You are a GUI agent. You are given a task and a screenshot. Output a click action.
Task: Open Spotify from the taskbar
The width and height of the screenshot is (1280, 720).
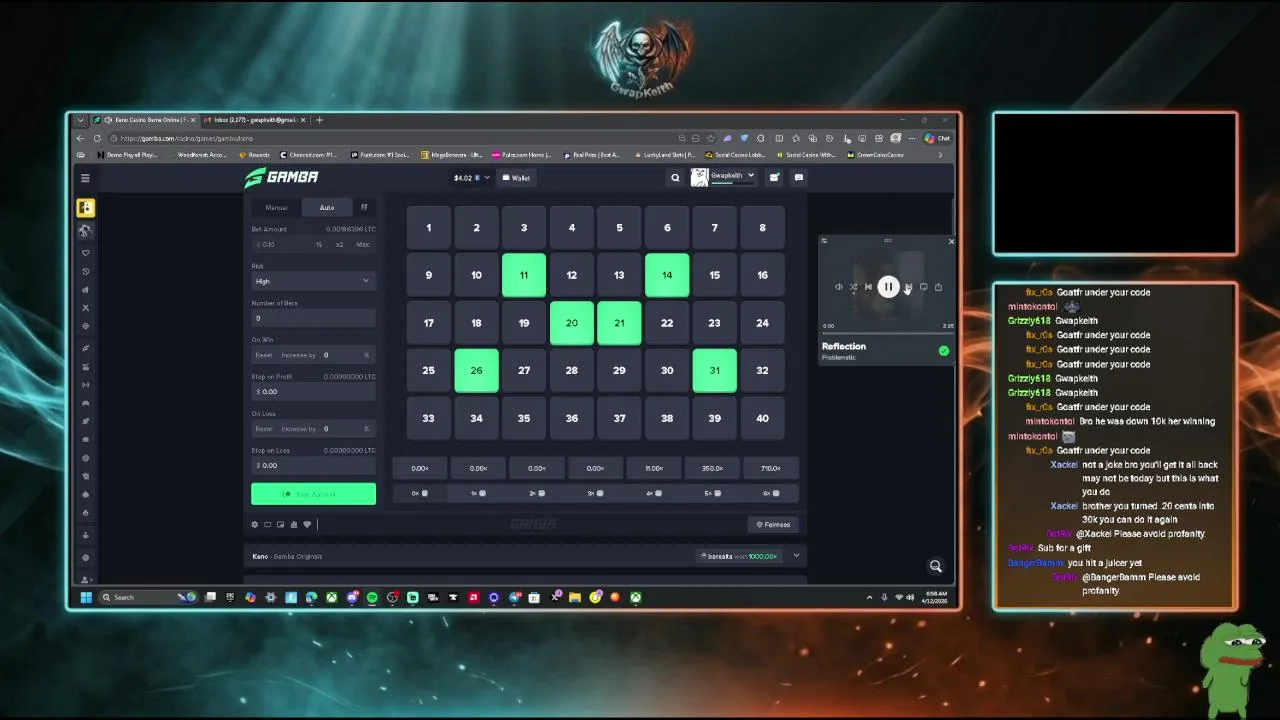[x=372, y=597]
